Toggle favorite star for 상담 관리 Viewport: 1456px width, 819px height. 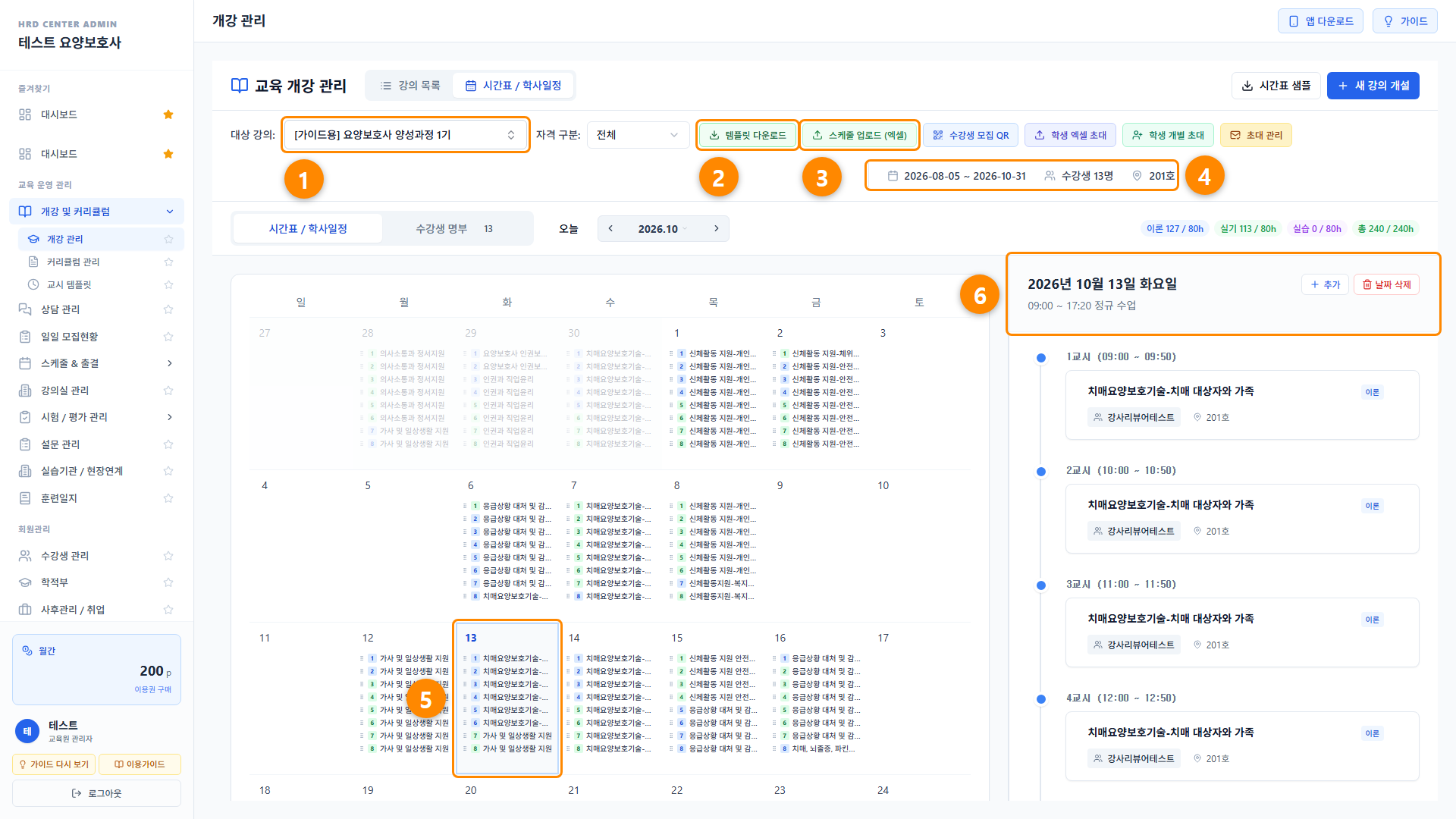click(168, 309)
